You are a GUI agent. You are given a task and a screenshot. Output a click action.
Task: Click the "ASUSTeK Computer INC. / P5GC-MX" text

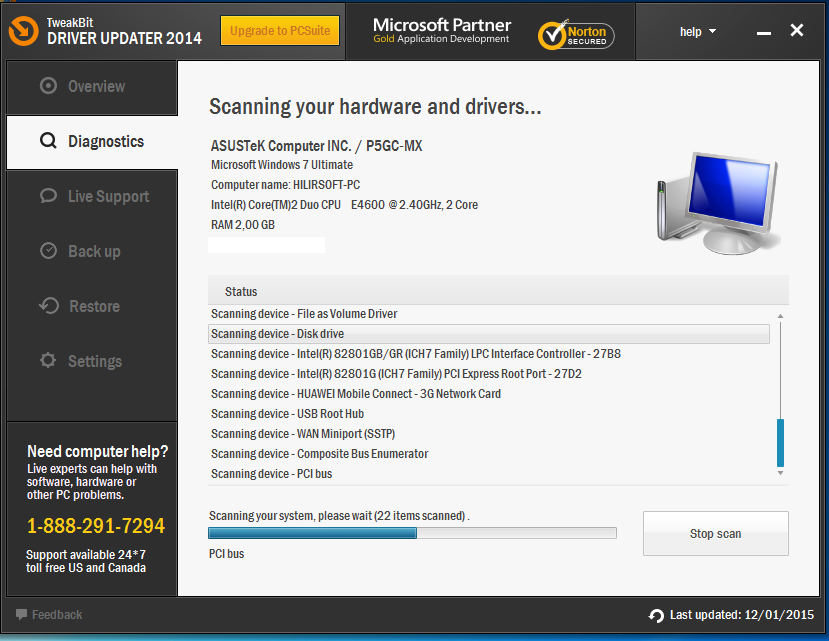coord(316,146)
